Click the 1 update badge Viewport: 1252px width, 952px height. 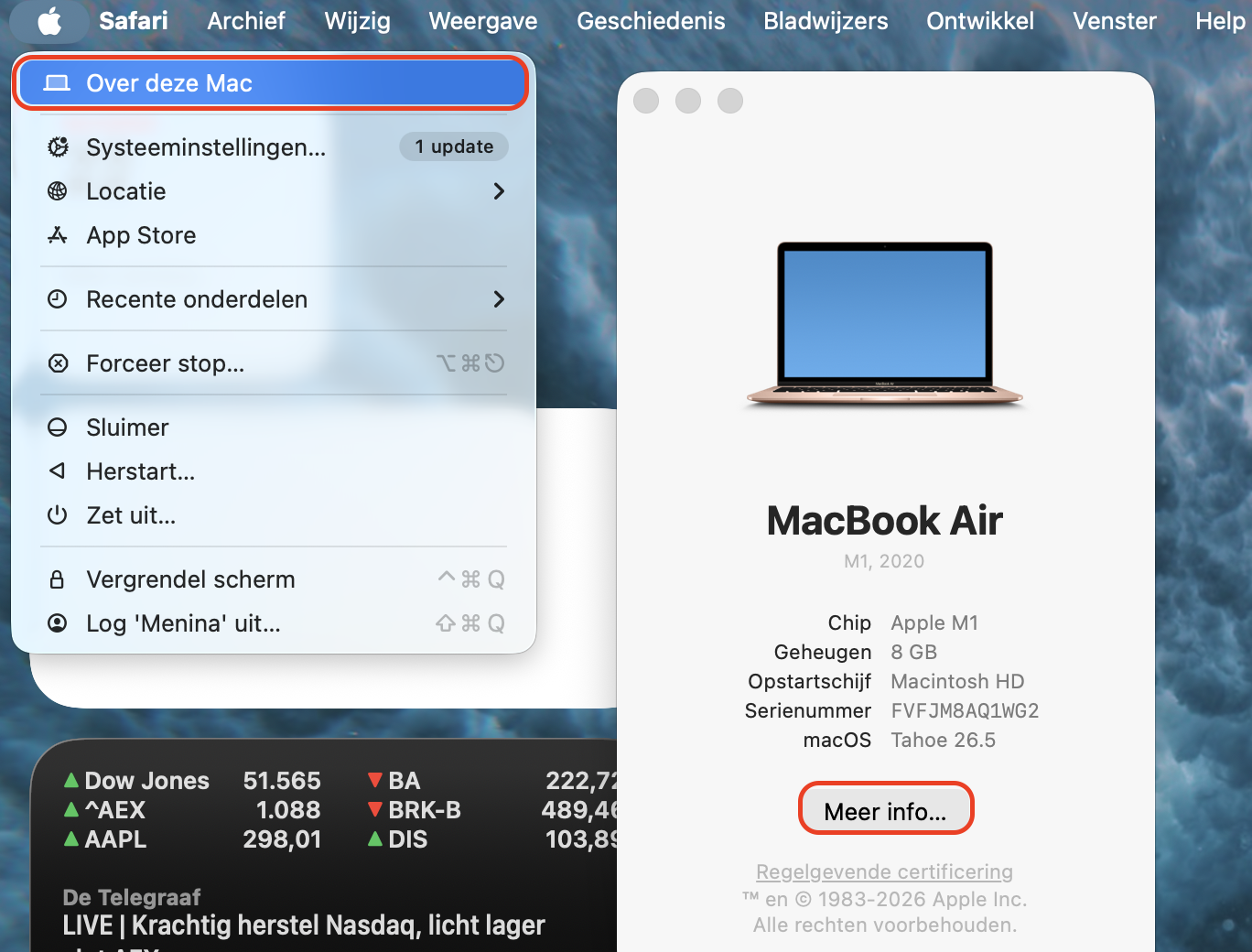pos(454,146)
